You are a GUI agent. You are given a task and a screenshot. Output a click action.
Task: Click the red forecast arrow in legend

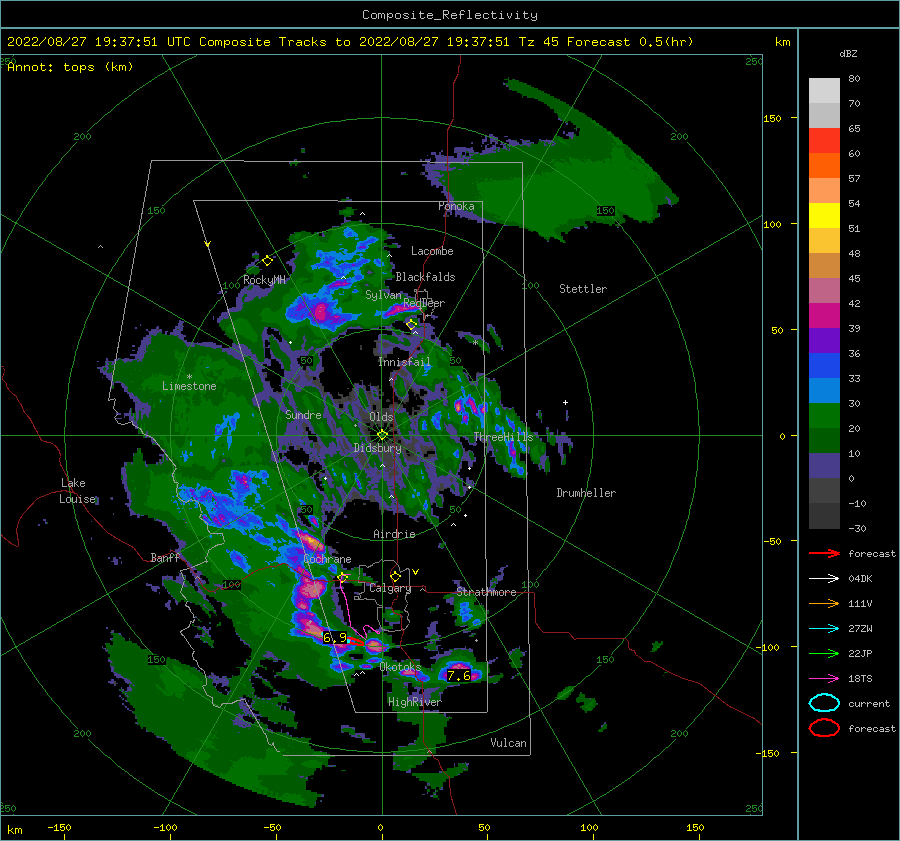824,553
